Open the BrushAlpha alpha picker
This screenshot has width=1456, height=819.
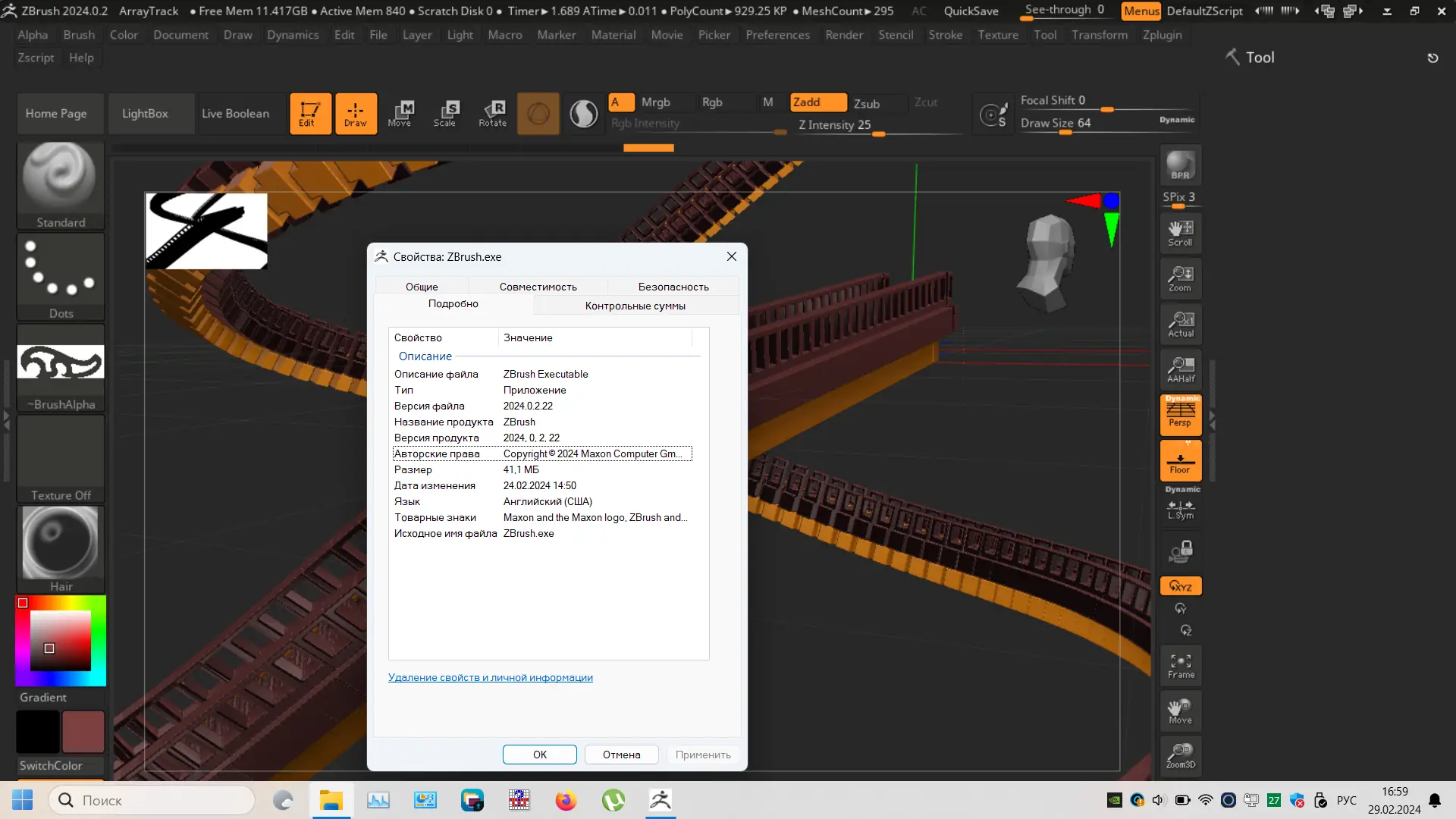tap(60, 367)
